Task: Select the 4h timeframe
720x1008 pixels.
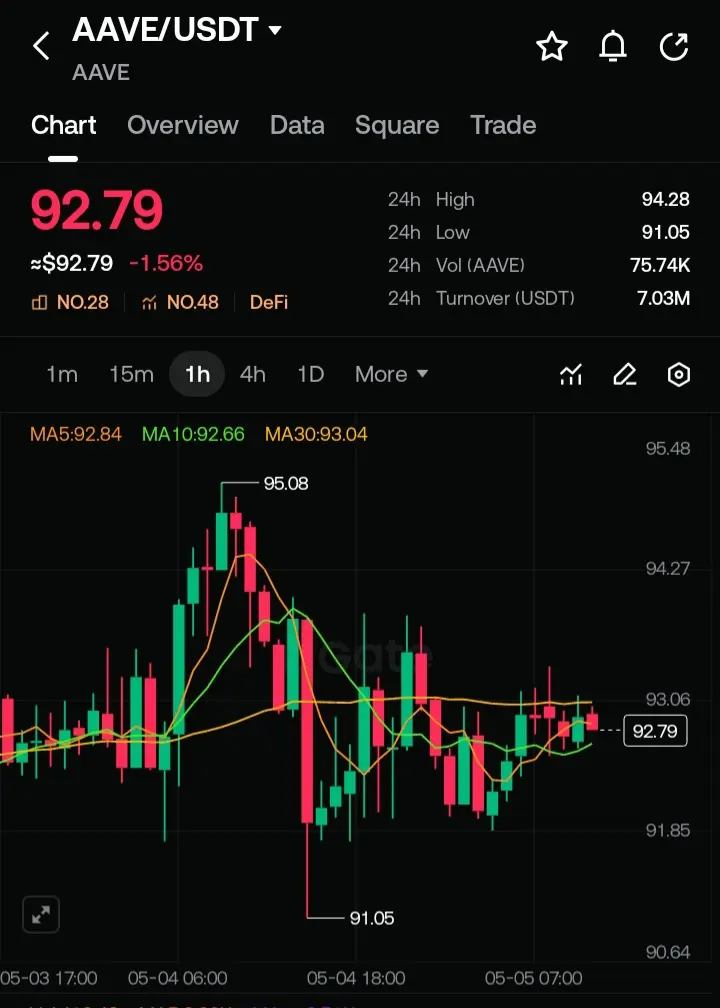Action: 252,374
